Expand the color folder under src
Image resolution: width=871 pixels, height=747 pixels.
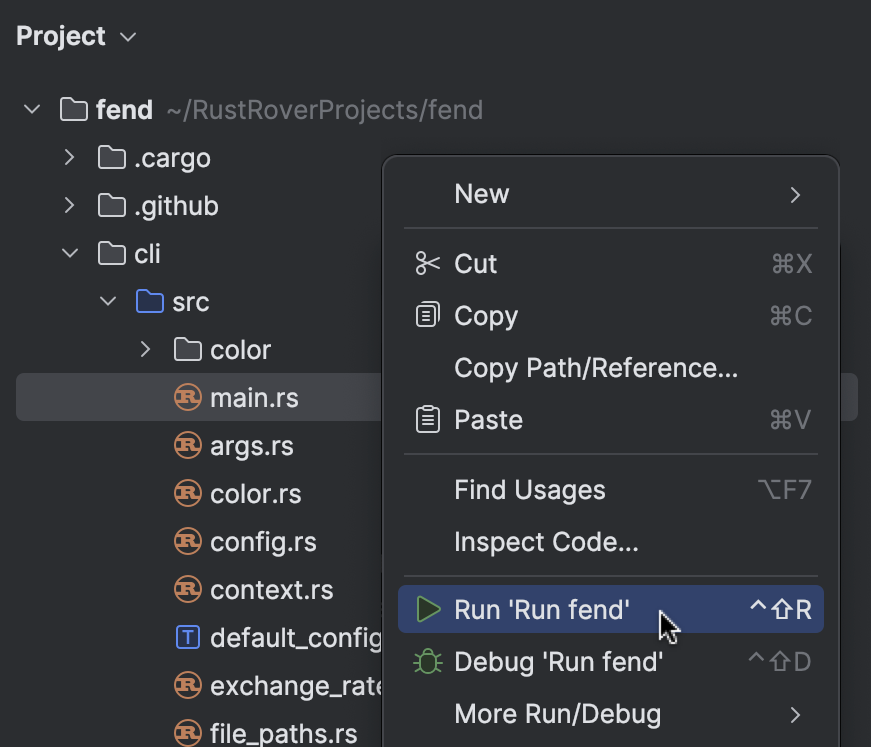point(145,349)
